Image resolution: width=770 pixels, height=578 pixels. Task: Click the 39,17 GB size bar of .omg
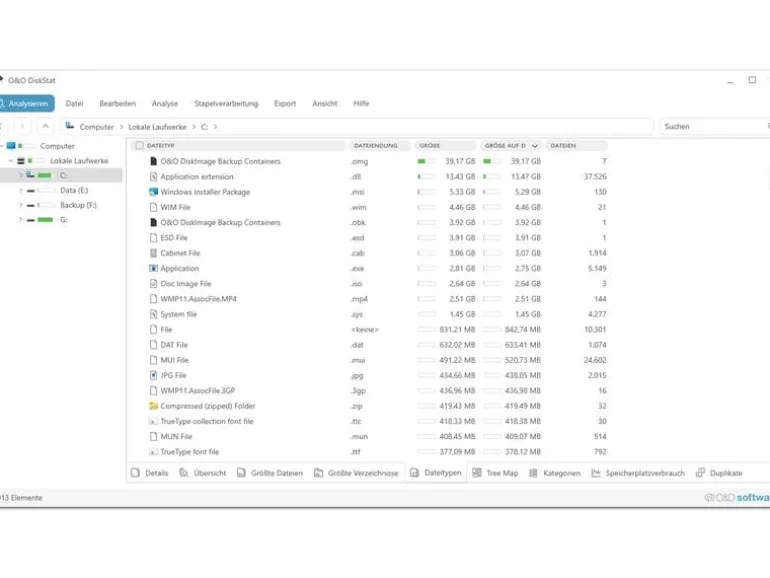tap(426, 161)
